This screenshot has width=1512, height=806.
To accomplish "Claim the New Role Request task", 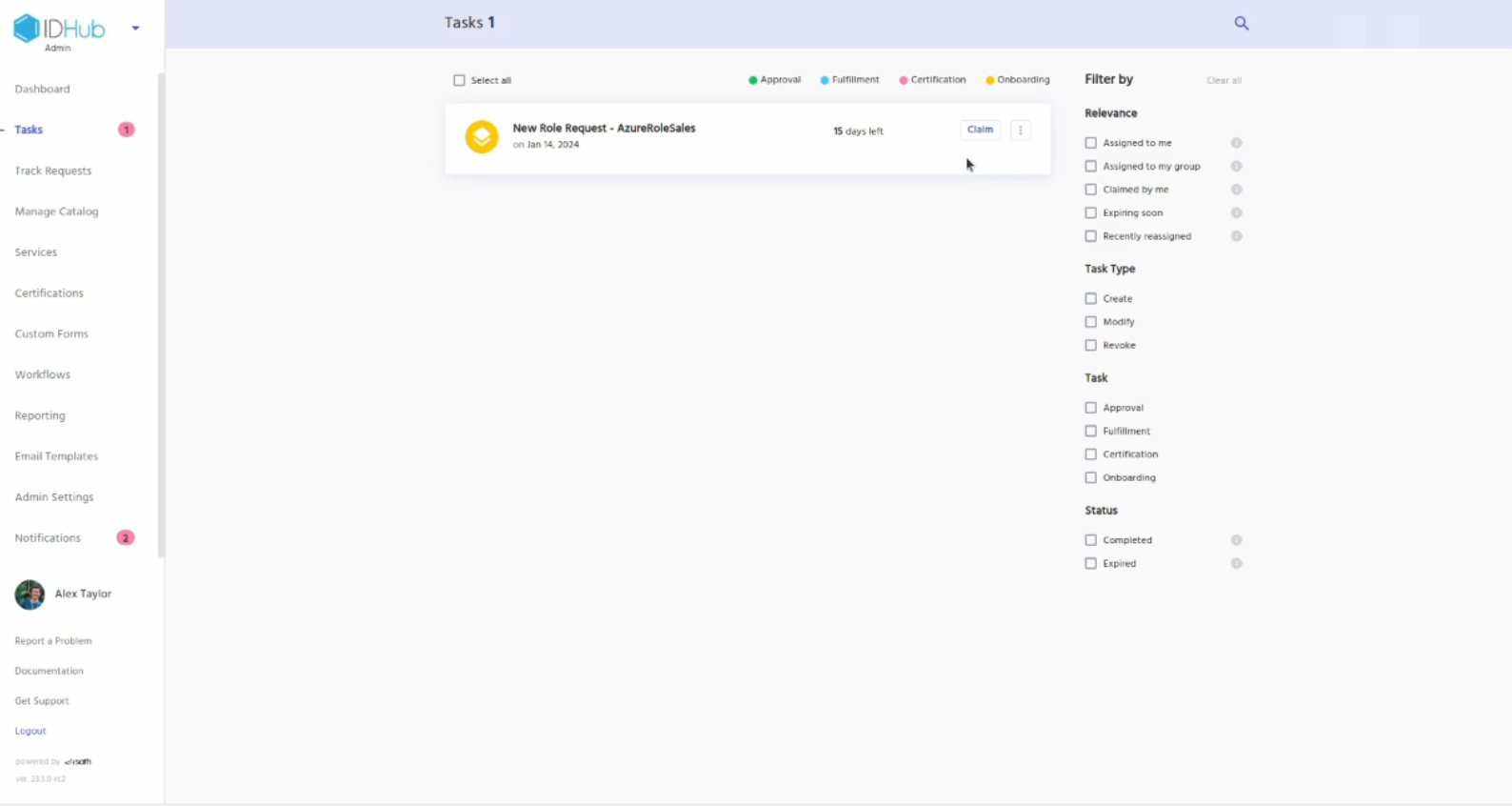I will [x=980, y=130].
